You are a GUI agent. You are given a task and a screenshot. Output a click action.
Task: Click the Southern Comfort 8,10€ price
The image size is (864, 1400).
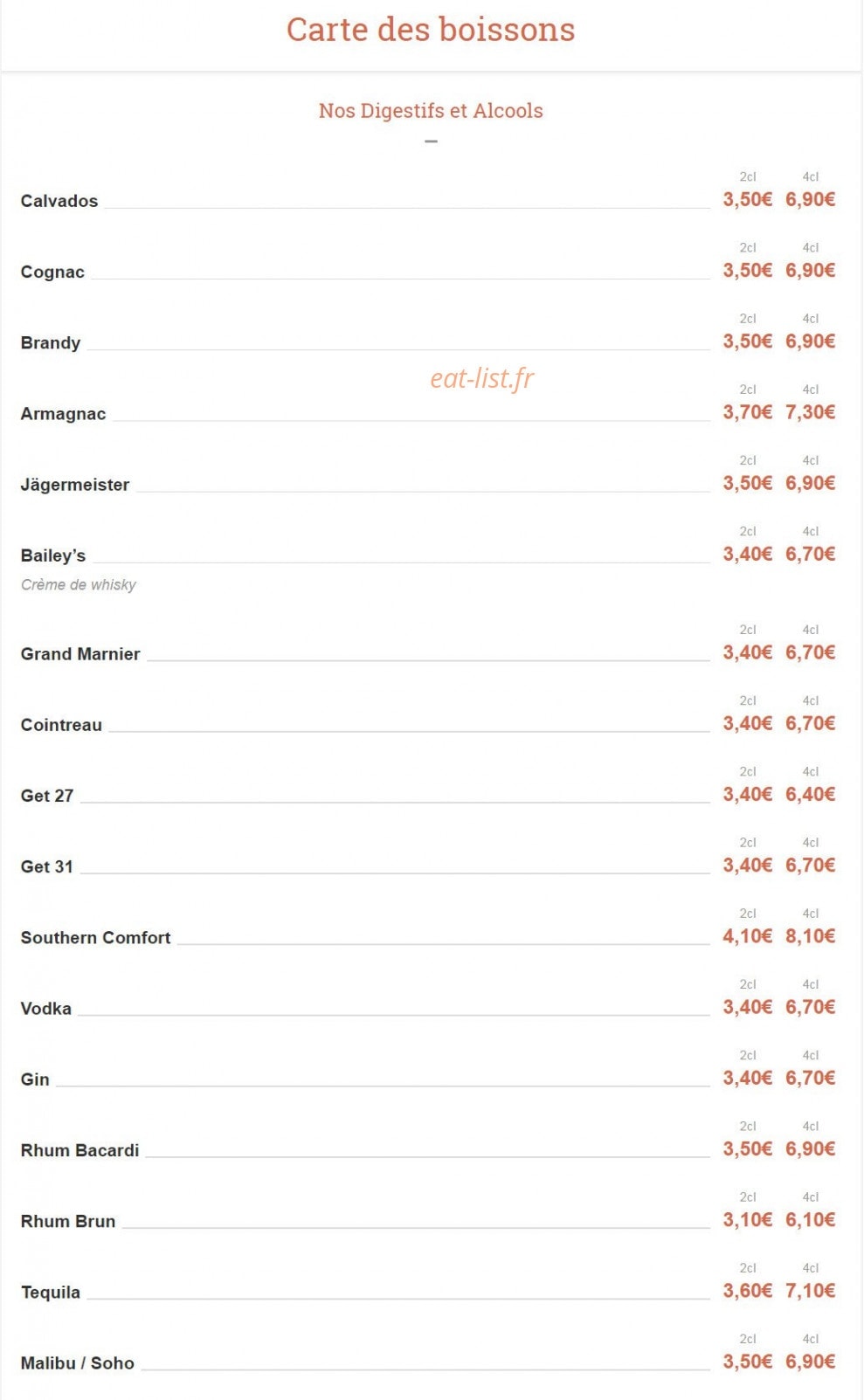(x=811, y=936)
